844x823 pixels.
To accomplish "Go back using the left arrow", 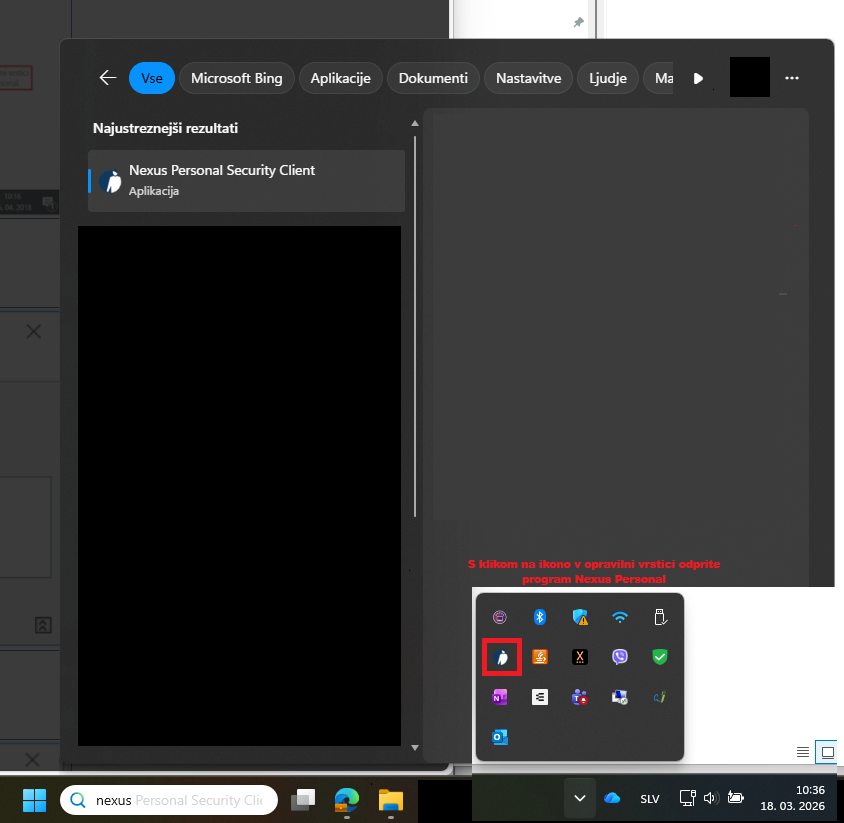I will point(108,78).
